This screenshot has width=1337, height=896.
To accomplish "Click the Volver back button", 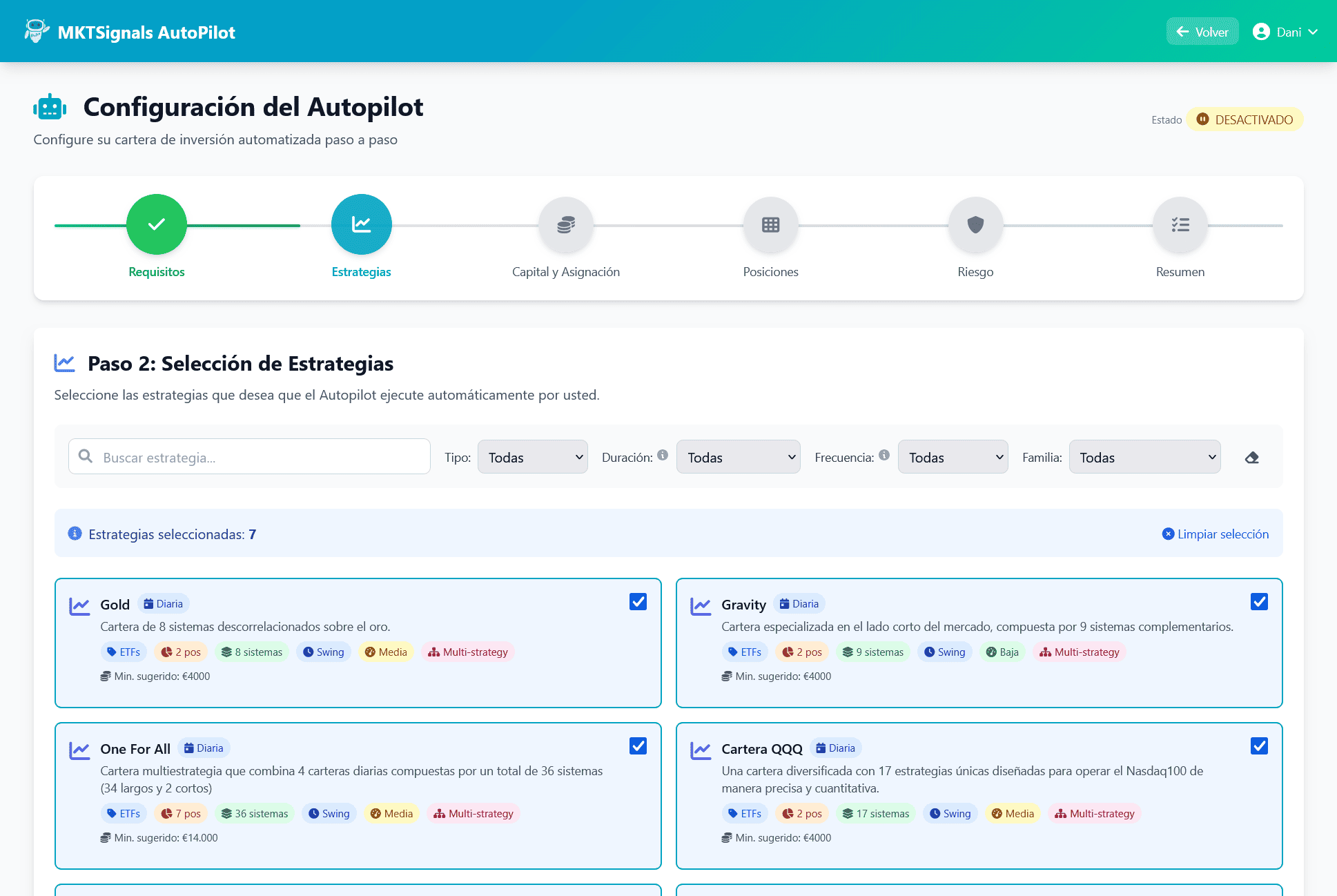I will [1202, 32].
